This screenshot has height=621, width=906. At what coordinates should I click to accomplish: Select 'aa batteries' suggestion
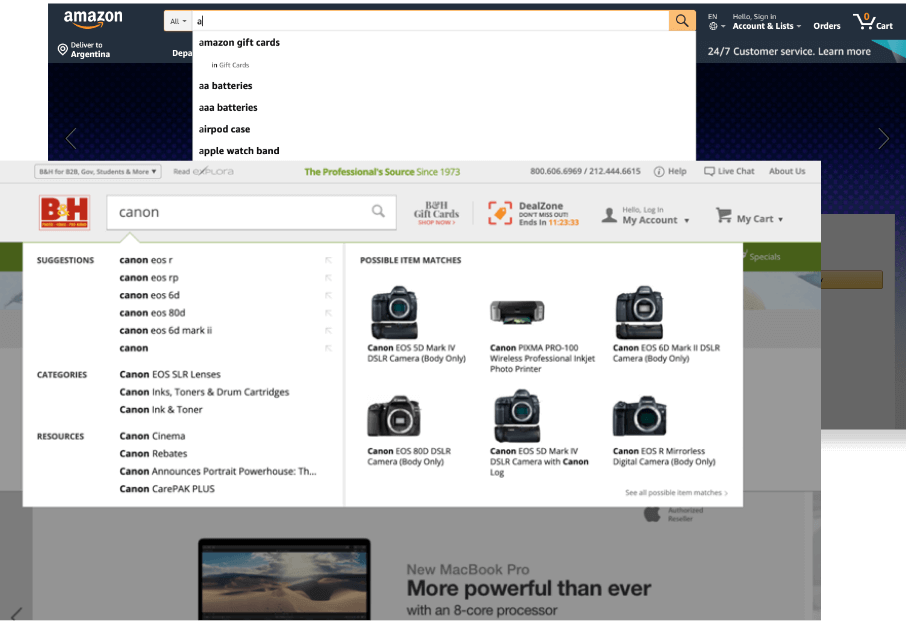click(225, 86)
